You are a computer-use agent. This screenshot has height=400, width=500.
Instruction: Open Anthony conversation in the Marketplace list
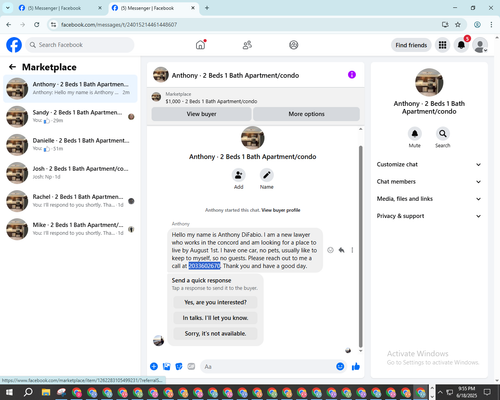pos(70,89)
